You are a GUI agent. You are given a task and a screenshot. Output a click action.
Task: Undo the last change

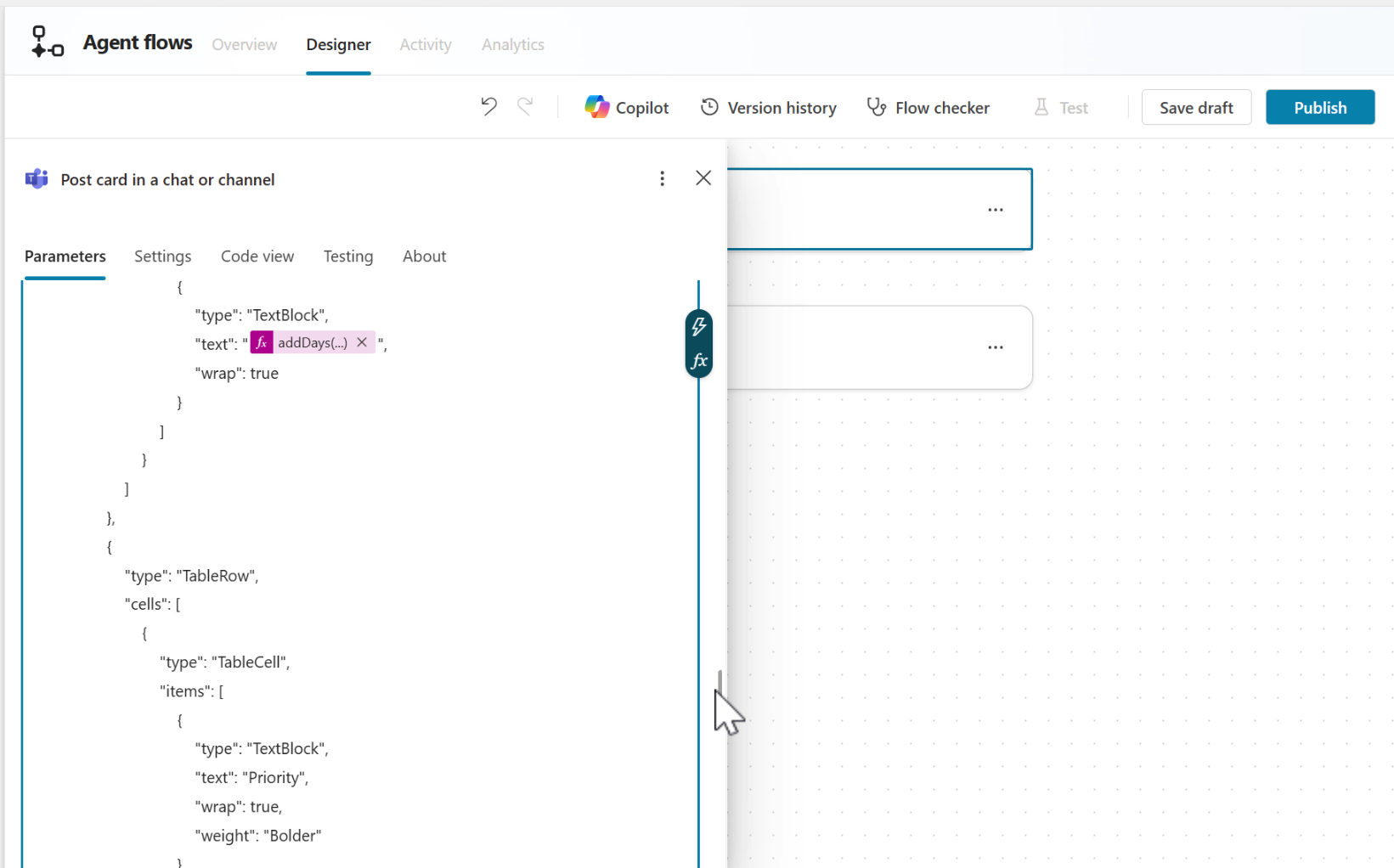coord(488,107)
